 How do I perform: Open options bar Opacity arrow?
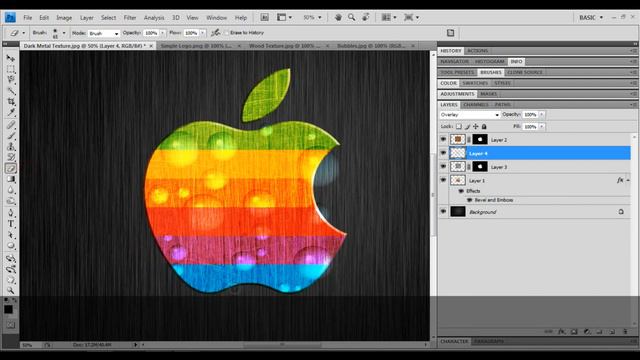point(162,33)
